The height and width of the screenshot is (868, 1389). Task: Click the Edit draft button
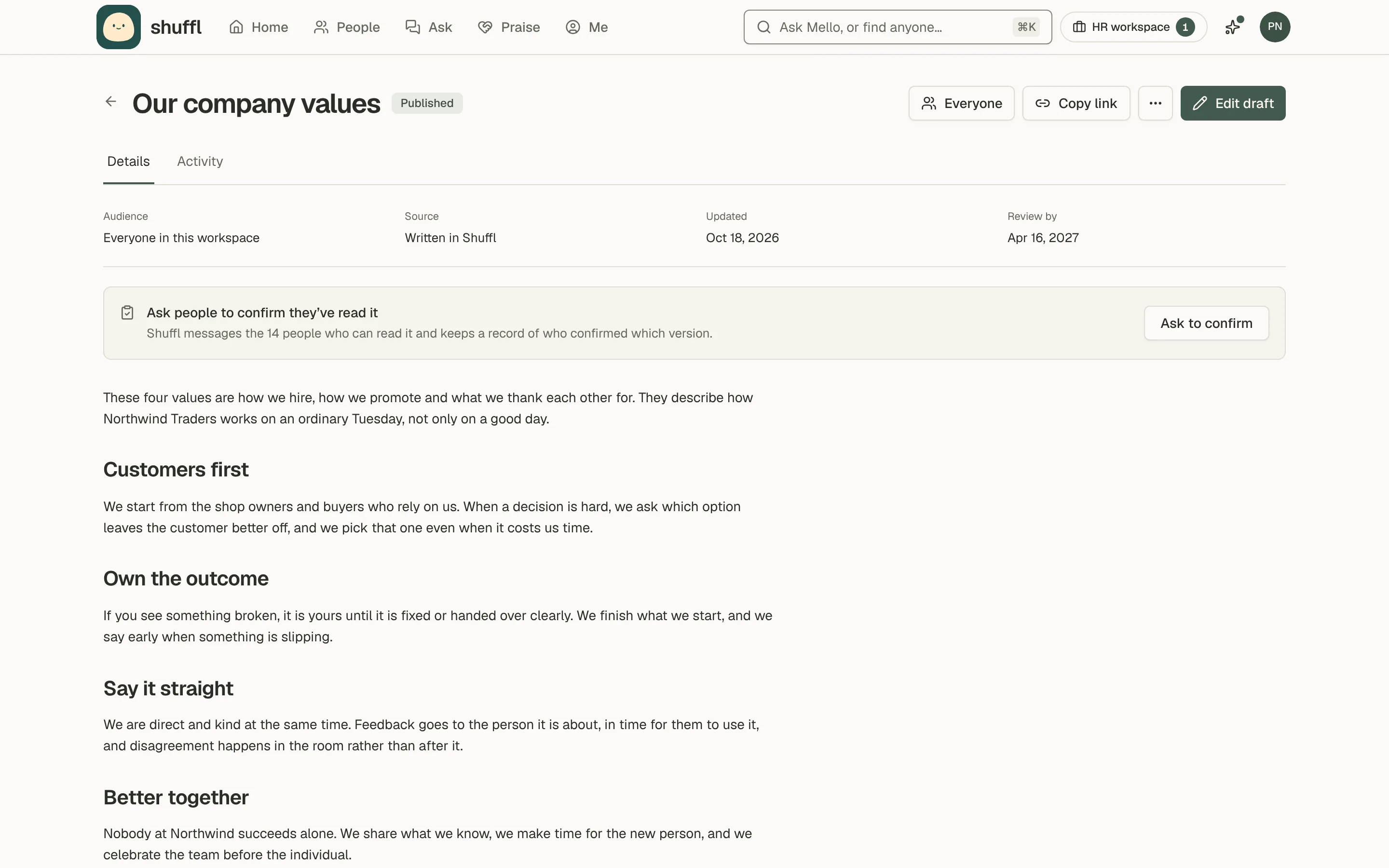click(x=1233, y=103)
